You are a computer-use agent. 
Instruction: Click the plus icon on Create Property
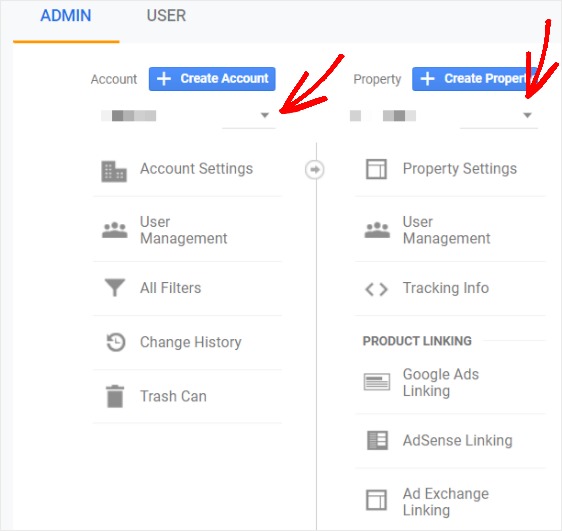coord(428,79)
